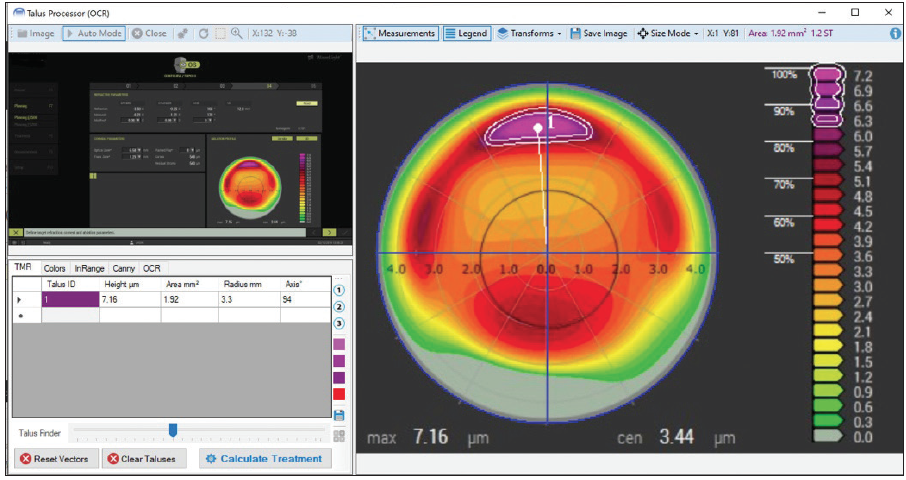The width and height of the screenshot is (906, 480).
Task: Toggle the Auto Mode button
Action: click(94, 33)
